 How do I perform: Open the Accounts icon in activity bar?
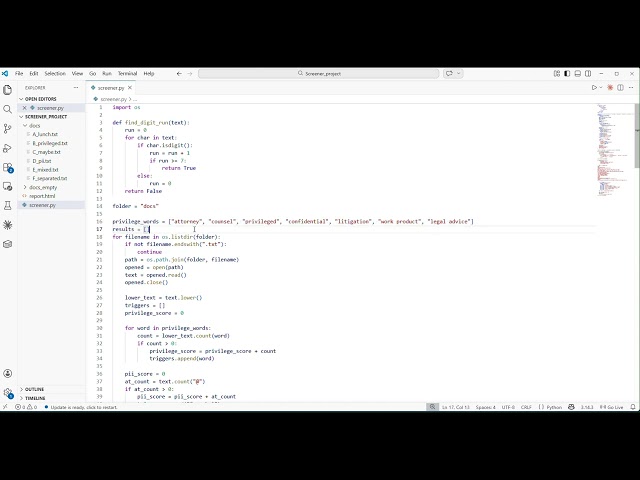click(7, 373)
